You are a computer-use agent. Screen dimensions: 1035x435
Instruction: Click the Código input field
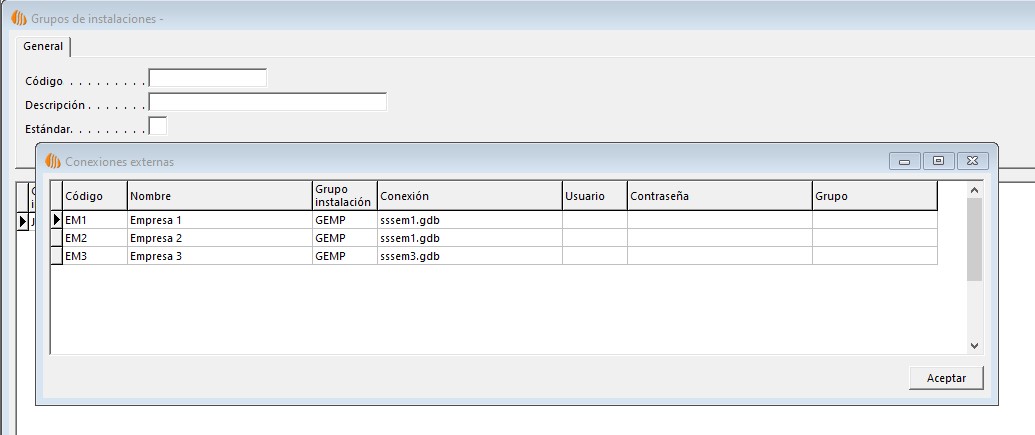click(207, 78)
